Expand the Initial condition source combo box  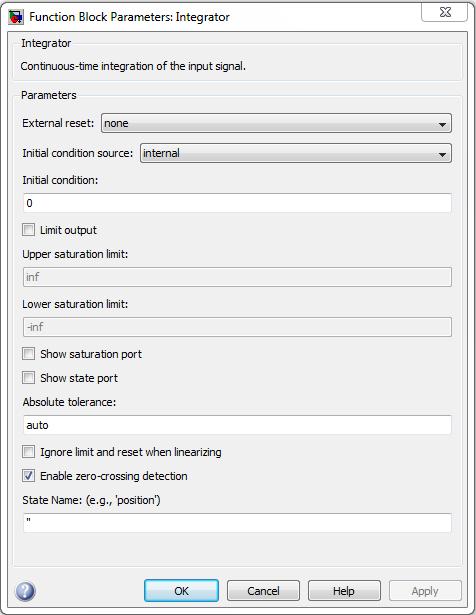296,153
